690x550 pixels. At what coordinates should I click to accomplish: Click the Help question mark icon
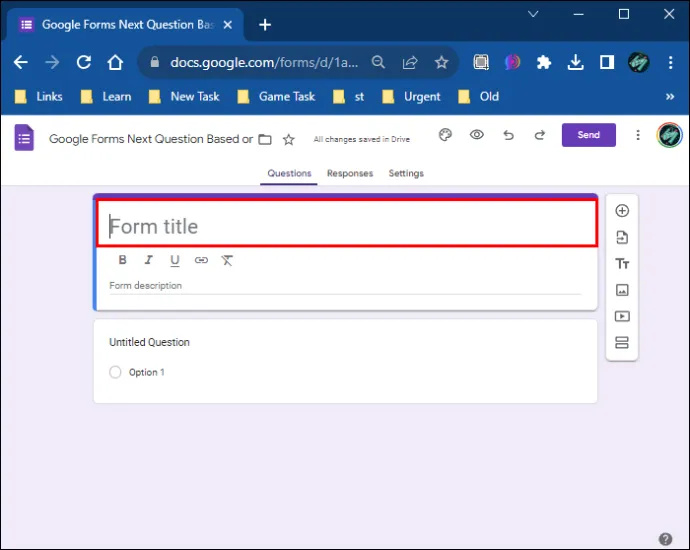(x=665, y=539)
